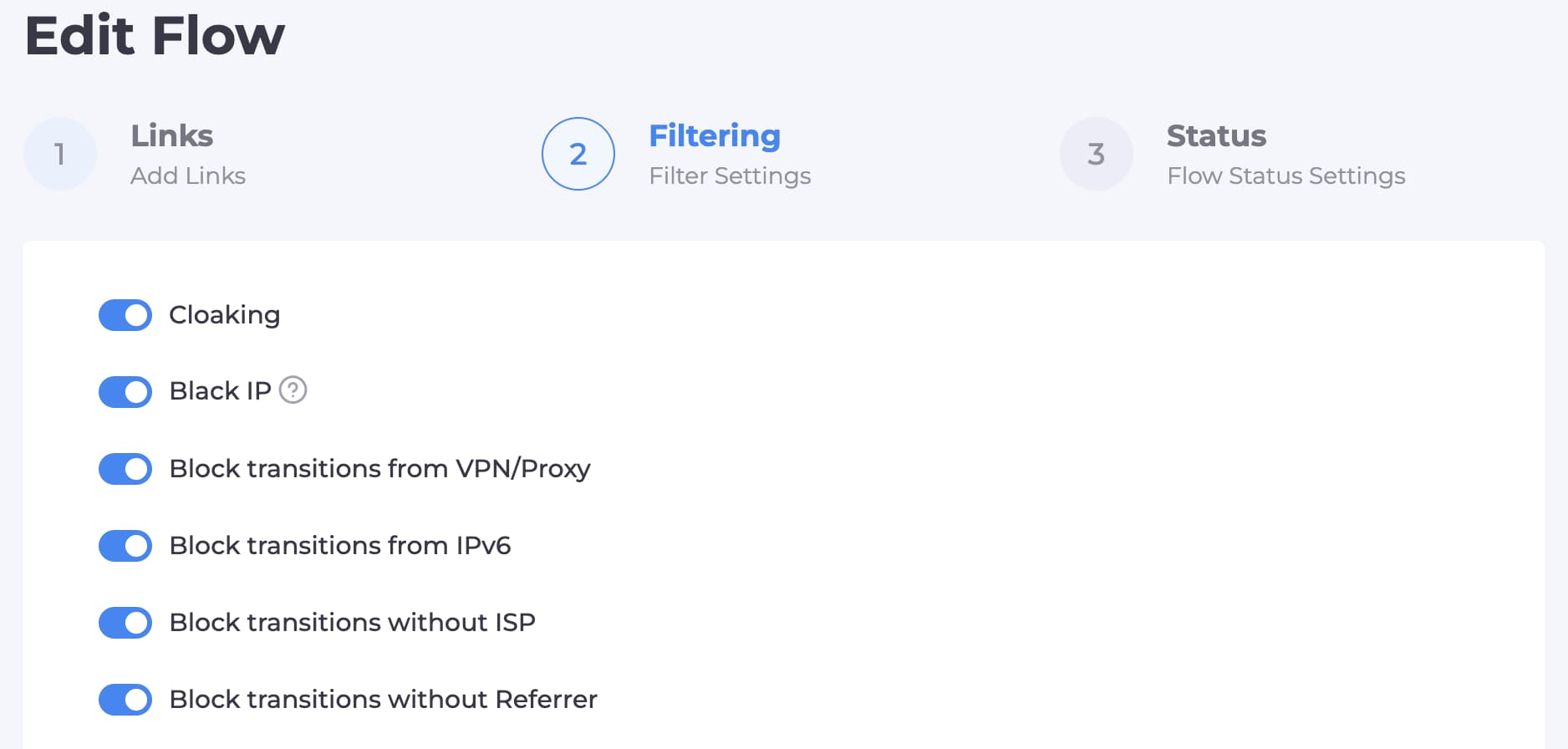
Task: Toggle the Block transitions from IPv6 switch
Action: [125, 546]
